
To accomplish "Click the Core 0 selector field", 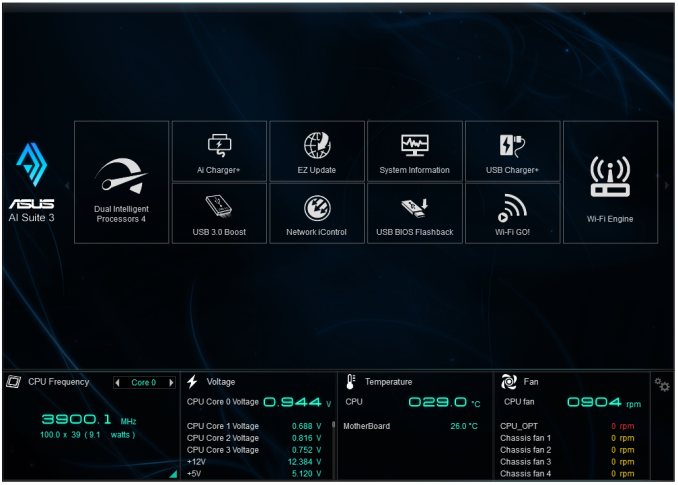I will pos(144,383).
